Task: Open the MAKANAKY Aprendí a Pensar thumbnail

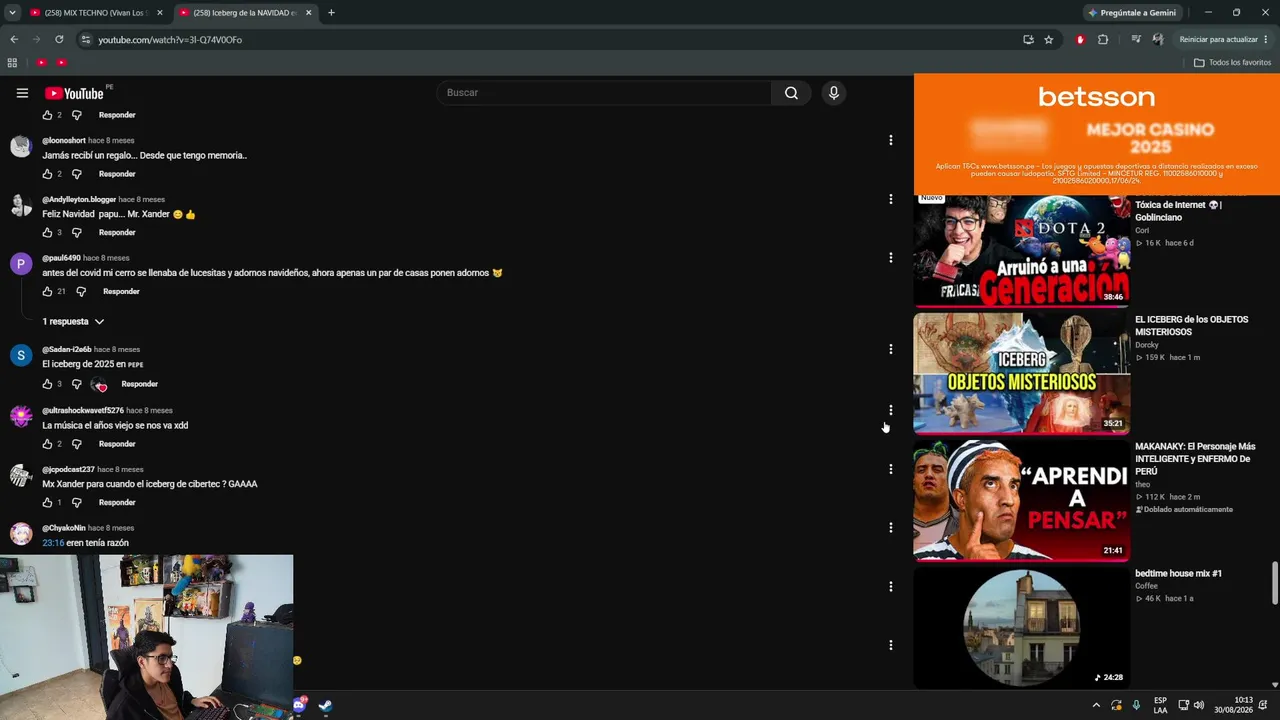Action: click(x=1021, y=501)
